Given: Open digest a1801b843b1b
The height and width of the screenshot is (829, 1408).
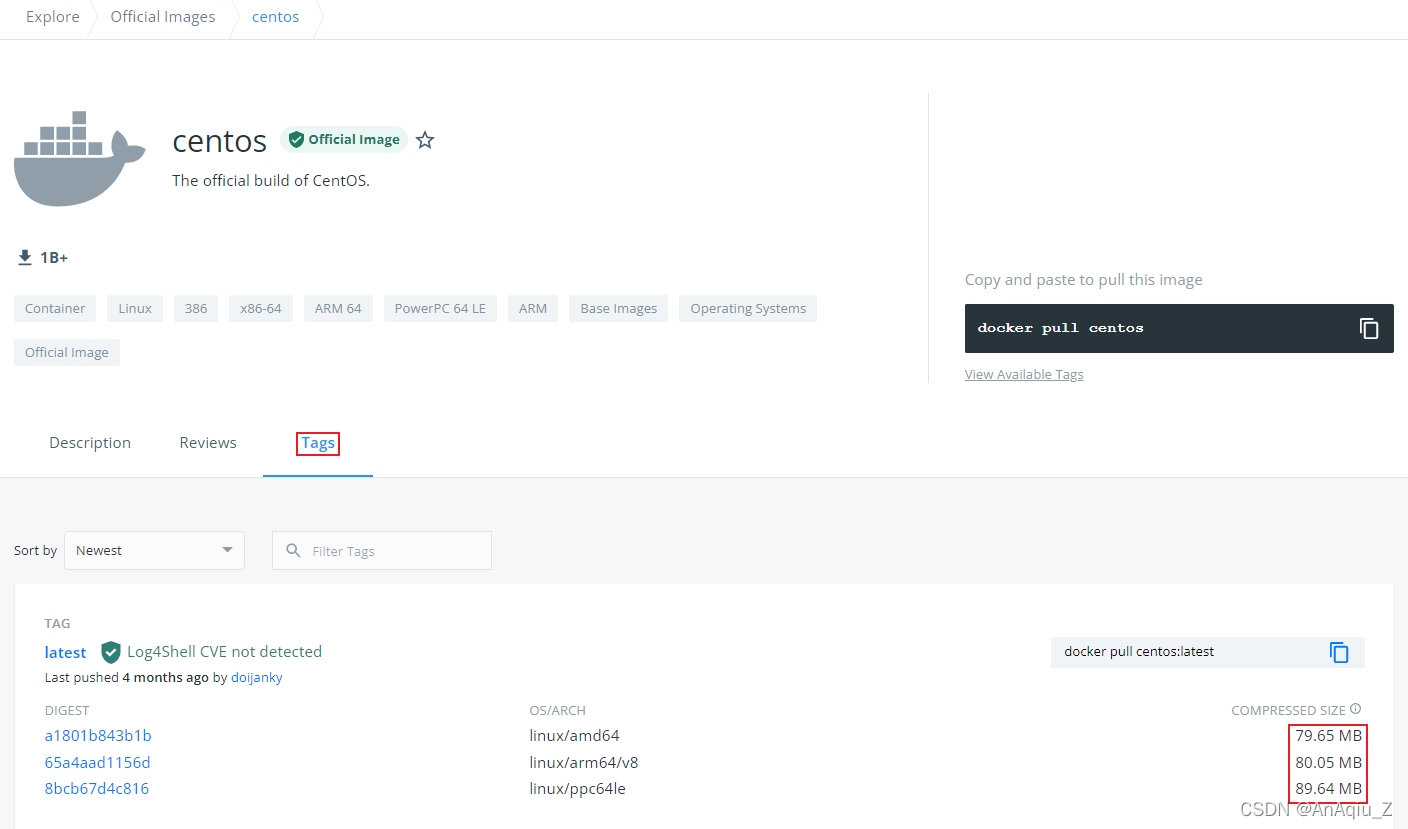Looking at the screenshot, I should (x=98, y=736).
